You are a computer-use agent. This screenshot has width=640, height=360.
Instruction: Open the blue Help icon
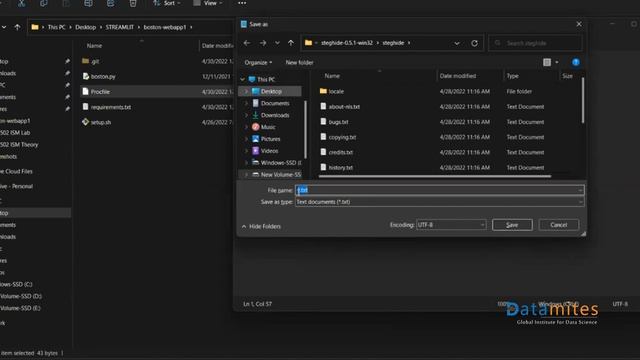576,62
